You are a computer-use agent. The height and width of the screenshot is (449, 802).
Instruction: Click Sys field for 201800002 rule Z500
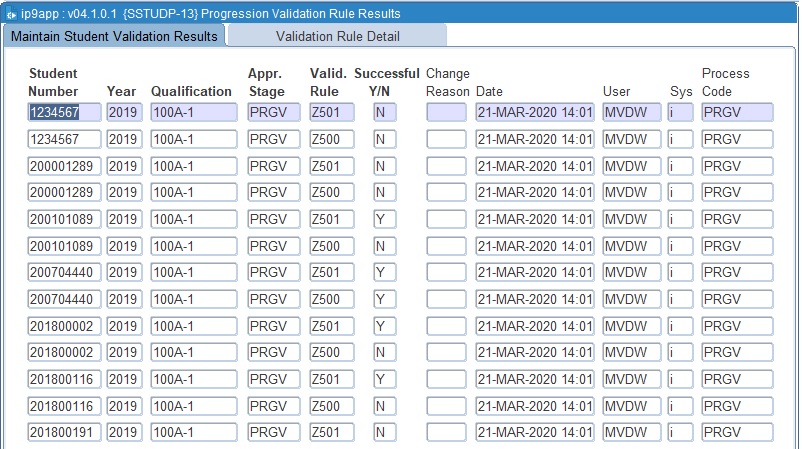(680, 352)
